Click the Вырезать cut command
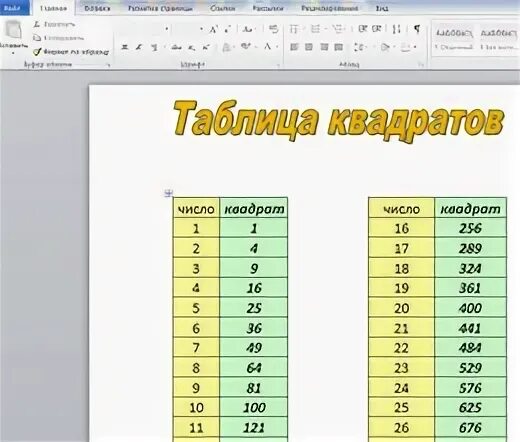Image resolution: width=520 pixels, height=442 pixels. pyautogui.click(x=54, y=24)
